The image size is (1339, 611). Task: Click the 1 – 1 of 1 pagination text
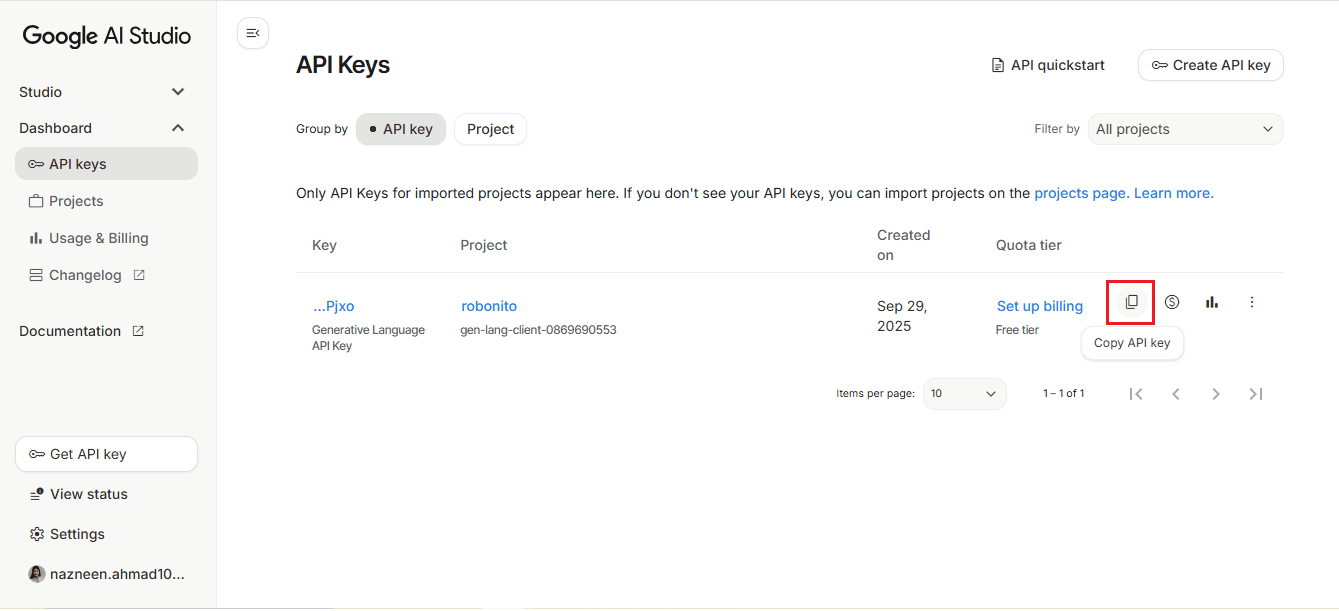1064,394
